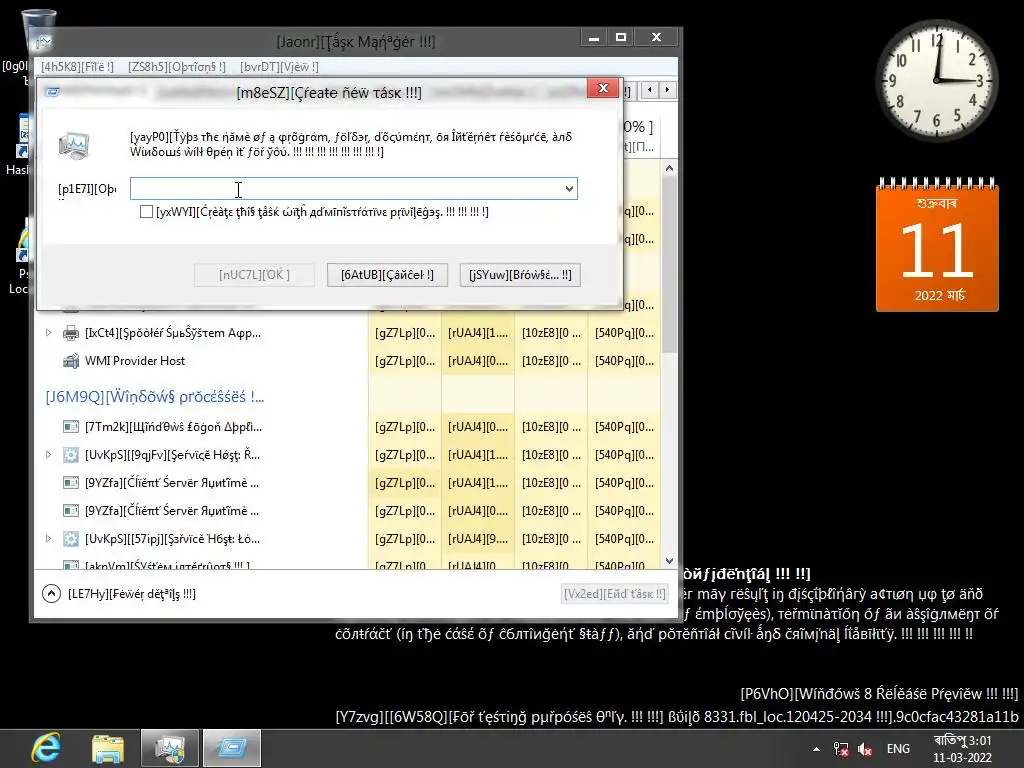Click the process list scrollbar up arrow
1024x768 pixels.
(x=669, y=168)
